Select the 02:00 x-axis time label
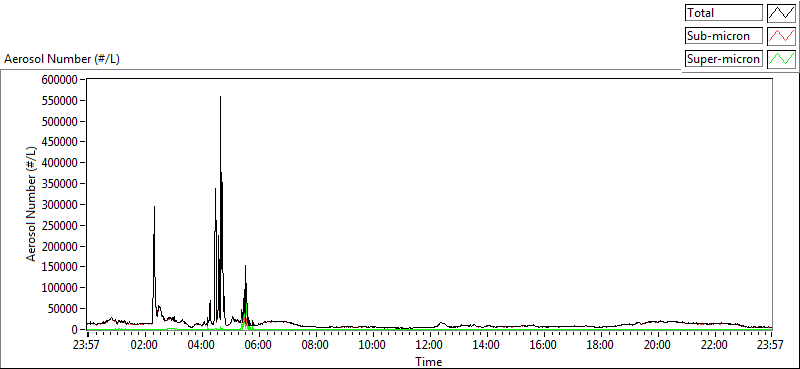Screen dimensions: 800x369 point(144,345)
